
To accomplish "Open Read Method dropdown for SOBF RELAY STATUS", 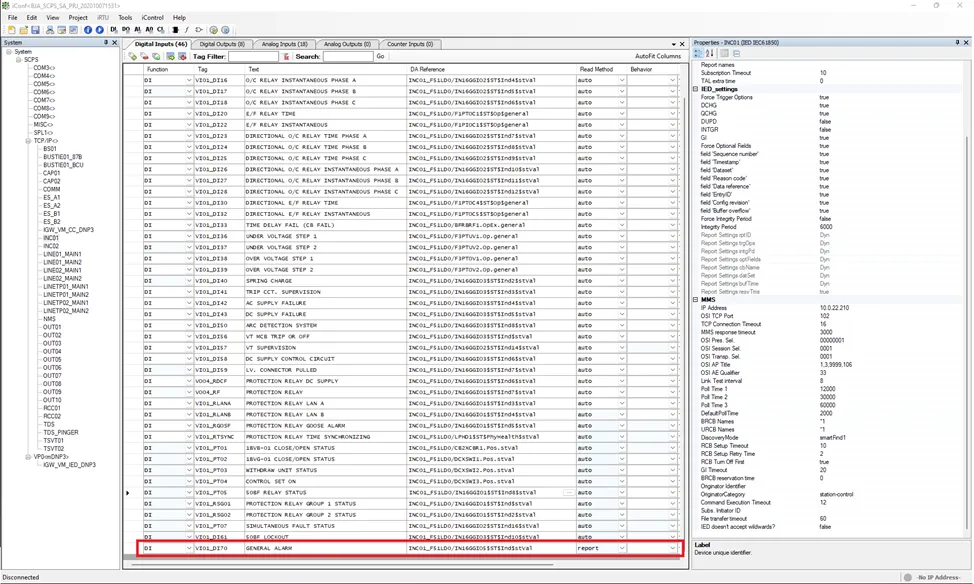I will (622, 493).
